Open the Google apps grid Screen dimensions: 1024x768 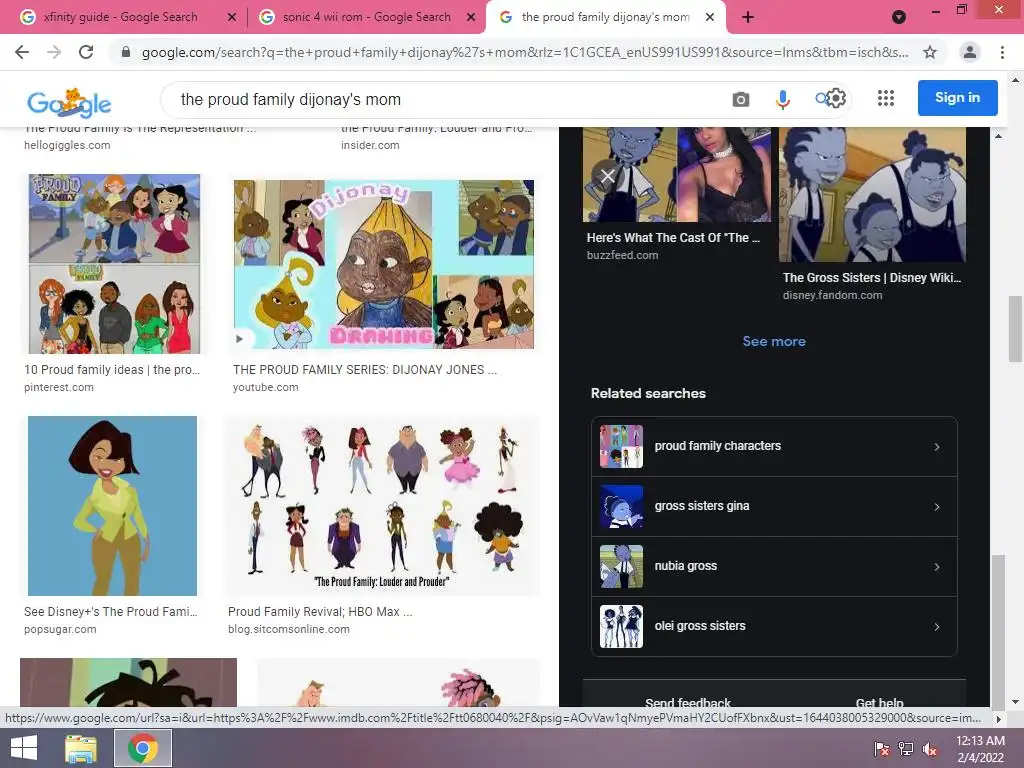pyautogui.click(x=886, y=98)
